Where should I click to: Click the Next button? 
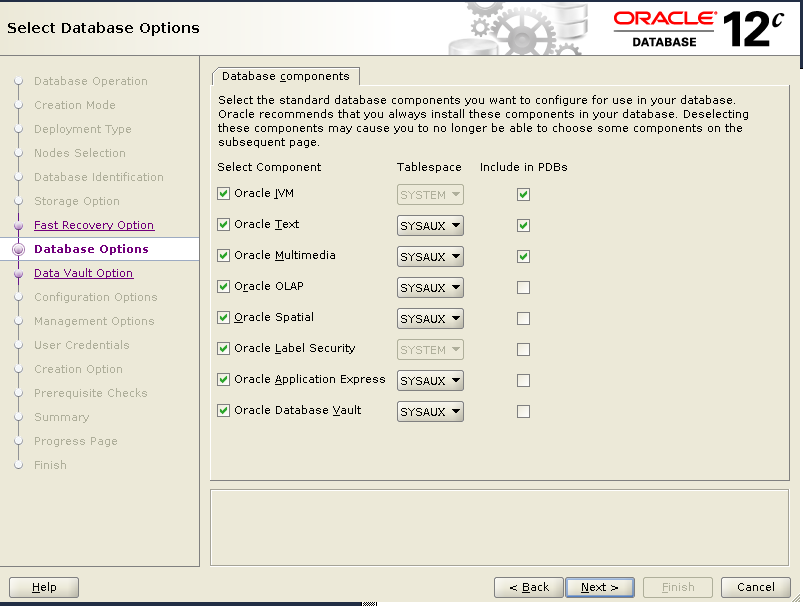coord(600,587)
